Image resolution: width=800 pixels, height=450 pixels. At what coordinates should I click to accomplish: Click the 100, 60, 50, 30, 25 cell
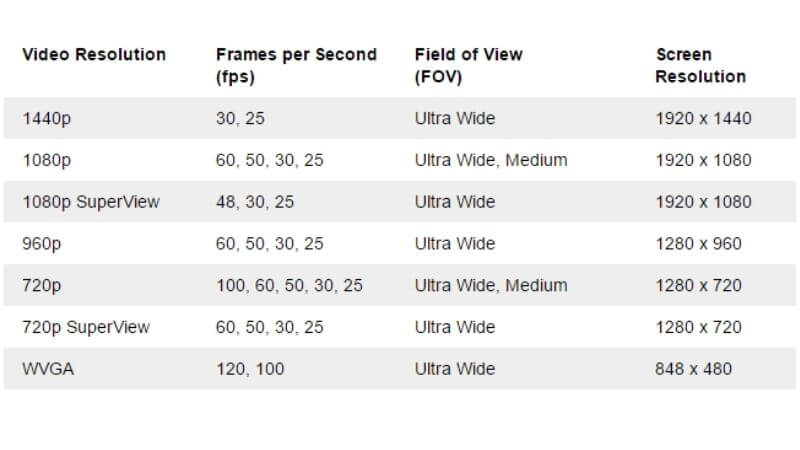pos(289,285)
